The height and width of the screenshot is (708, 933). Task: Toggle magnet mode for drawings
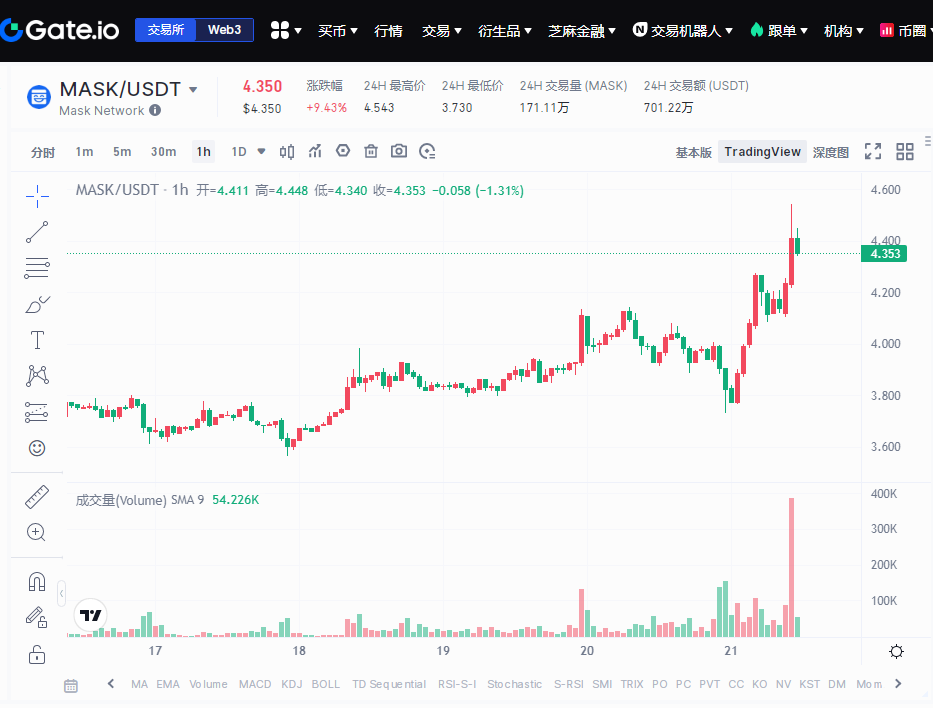pyautogui.click(x=37, y=581)
